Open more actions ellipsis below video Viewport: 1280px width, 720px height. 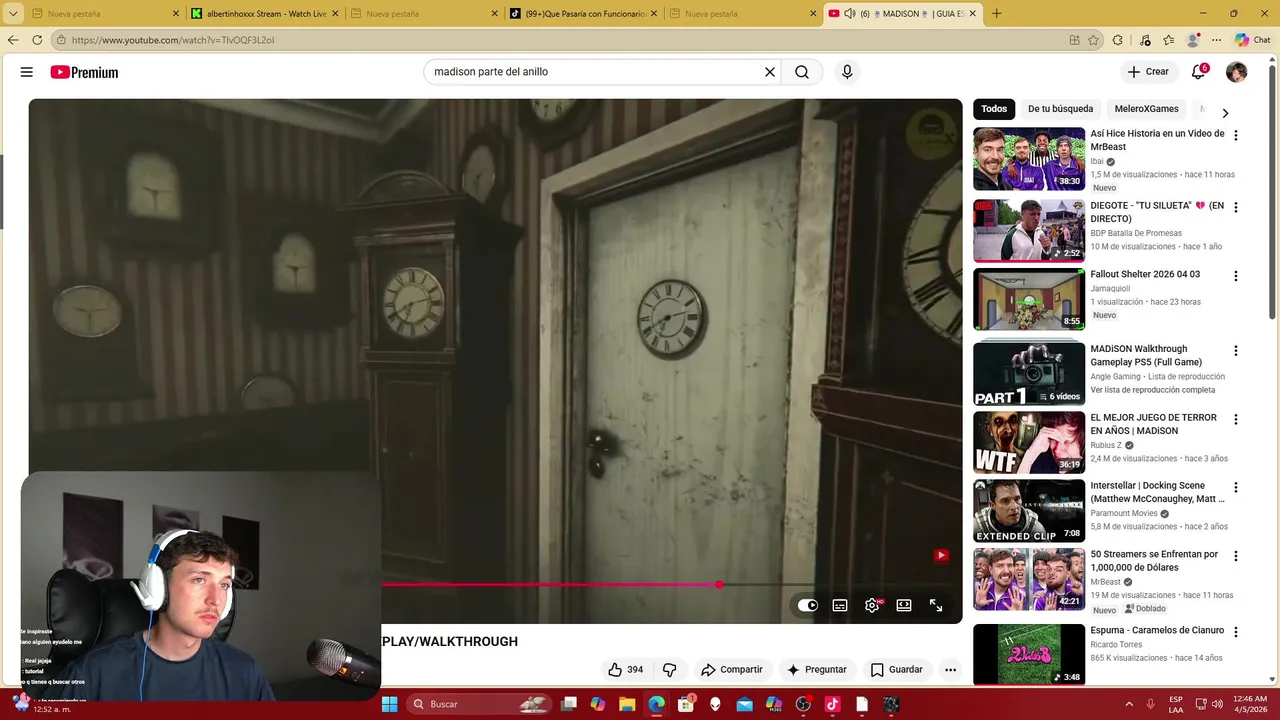point(950,670)
